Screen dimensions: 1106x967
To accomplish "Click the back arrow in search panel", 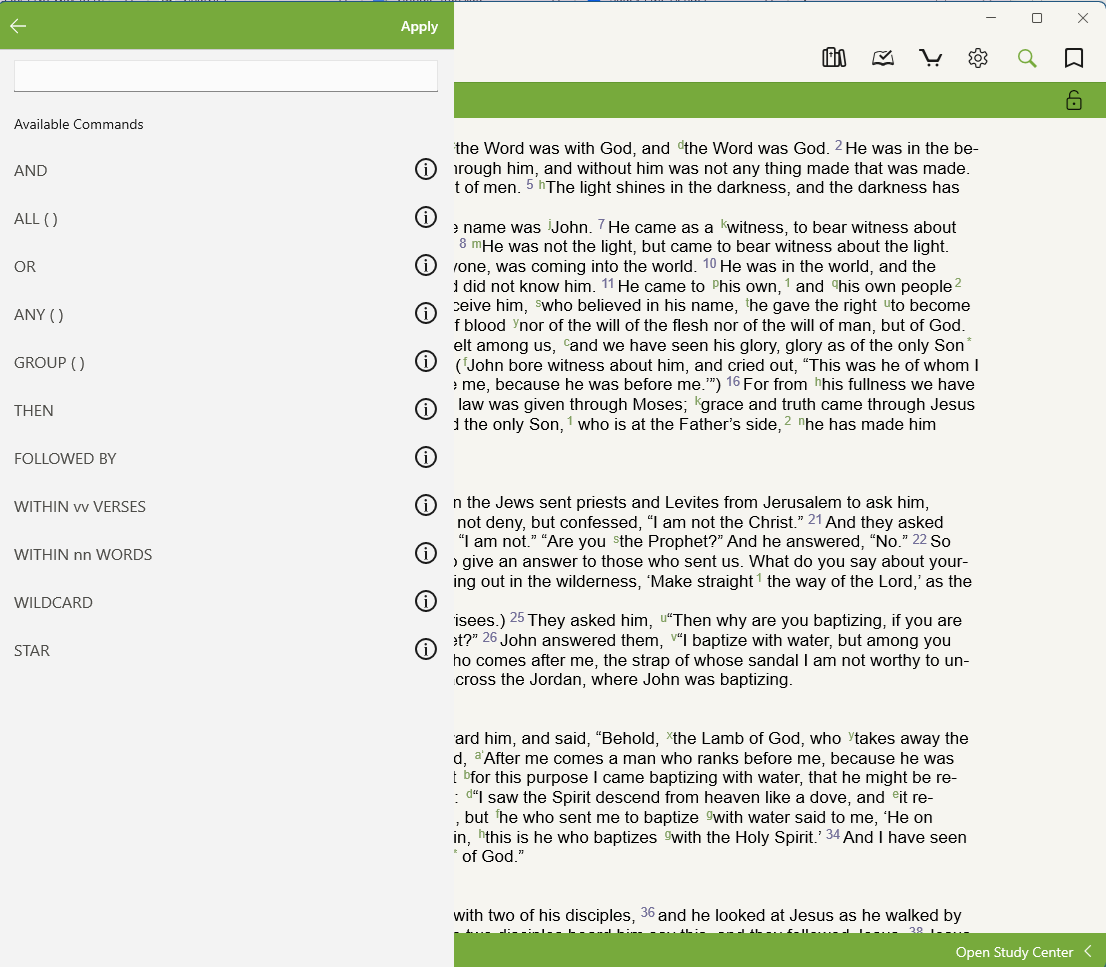I will tap(18, 27).
